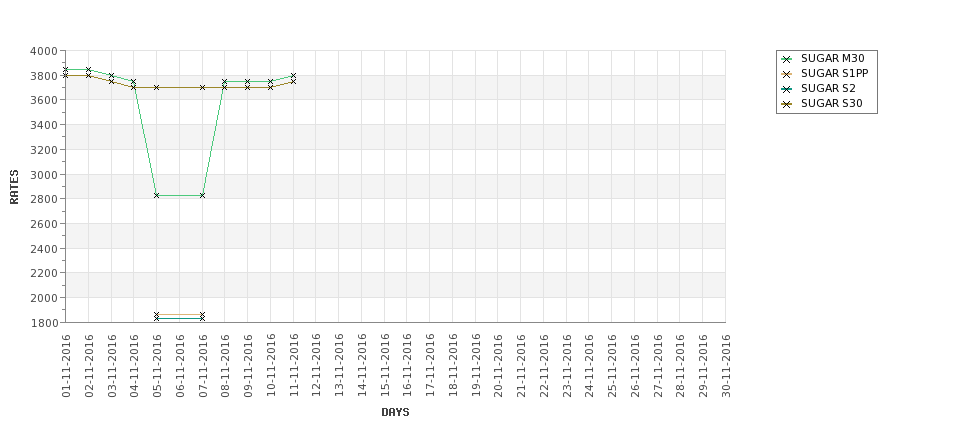
Task: Click the 03-11-2016 date label
Action: pyautogui.click(x=111, y=366)
